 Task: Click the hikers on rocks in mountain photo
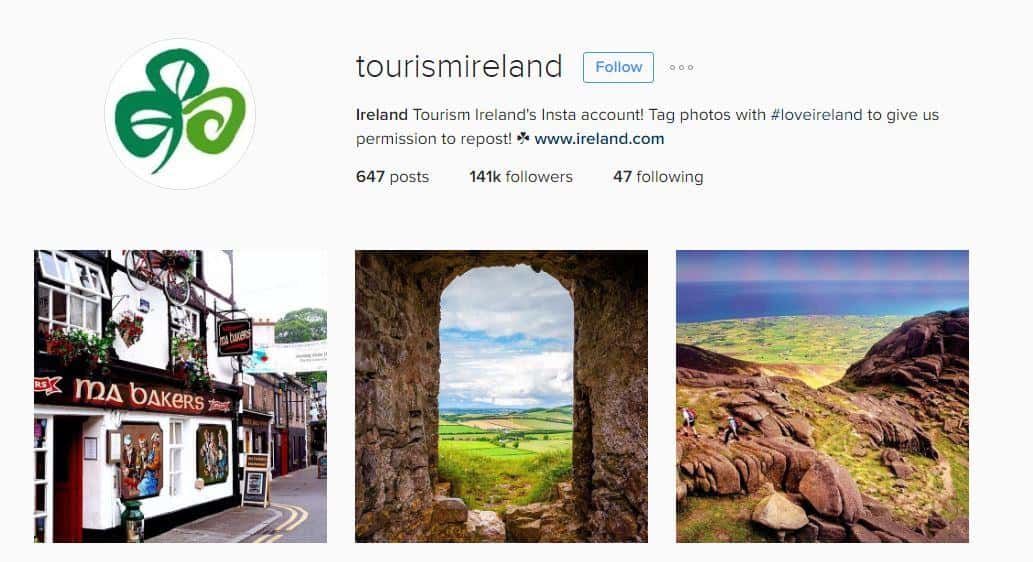pyautogui.click(x=710, y=424)
